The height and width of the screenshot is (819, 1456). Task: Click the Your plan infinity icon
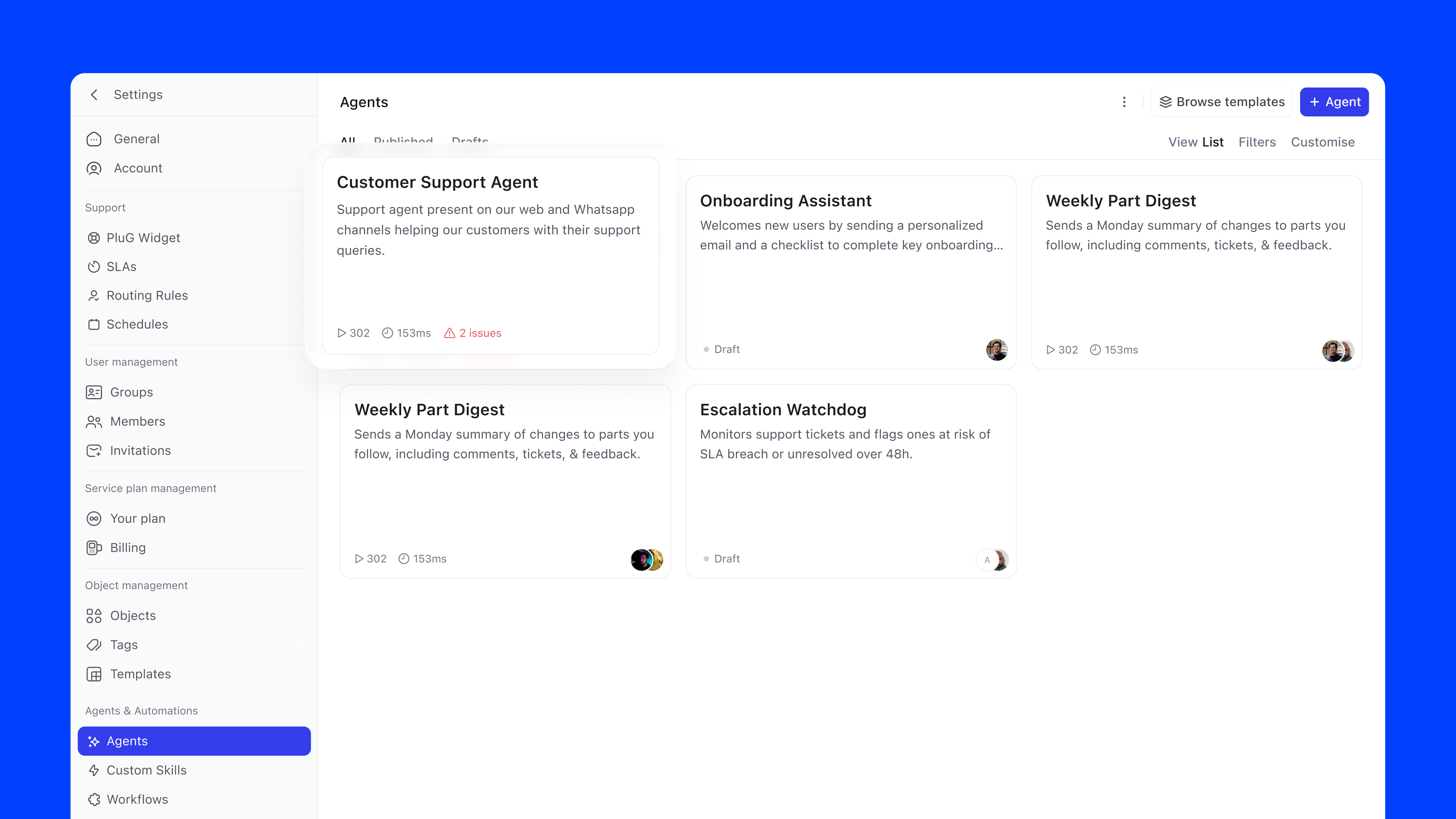94,518
